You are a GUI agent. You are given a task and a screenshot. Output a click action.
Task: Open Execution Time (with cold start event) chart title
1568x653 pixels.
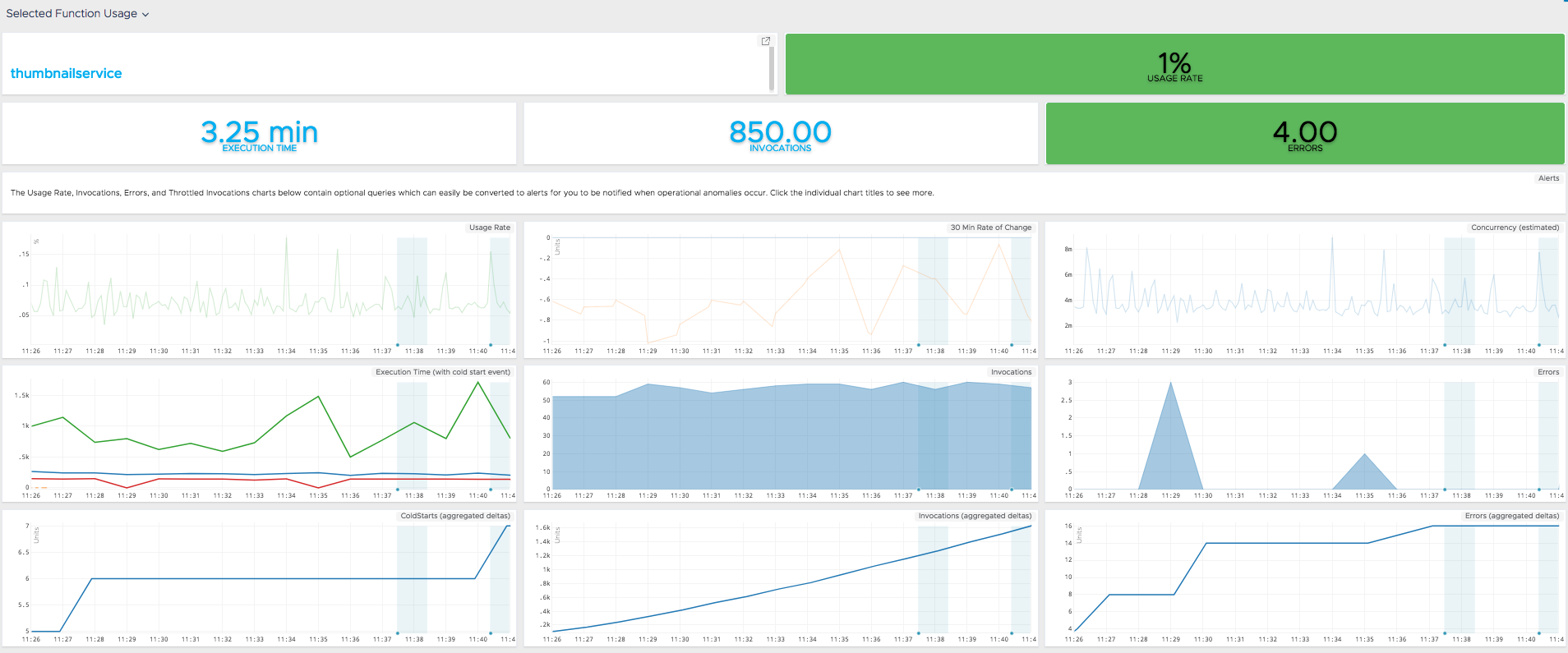(442, 372)
